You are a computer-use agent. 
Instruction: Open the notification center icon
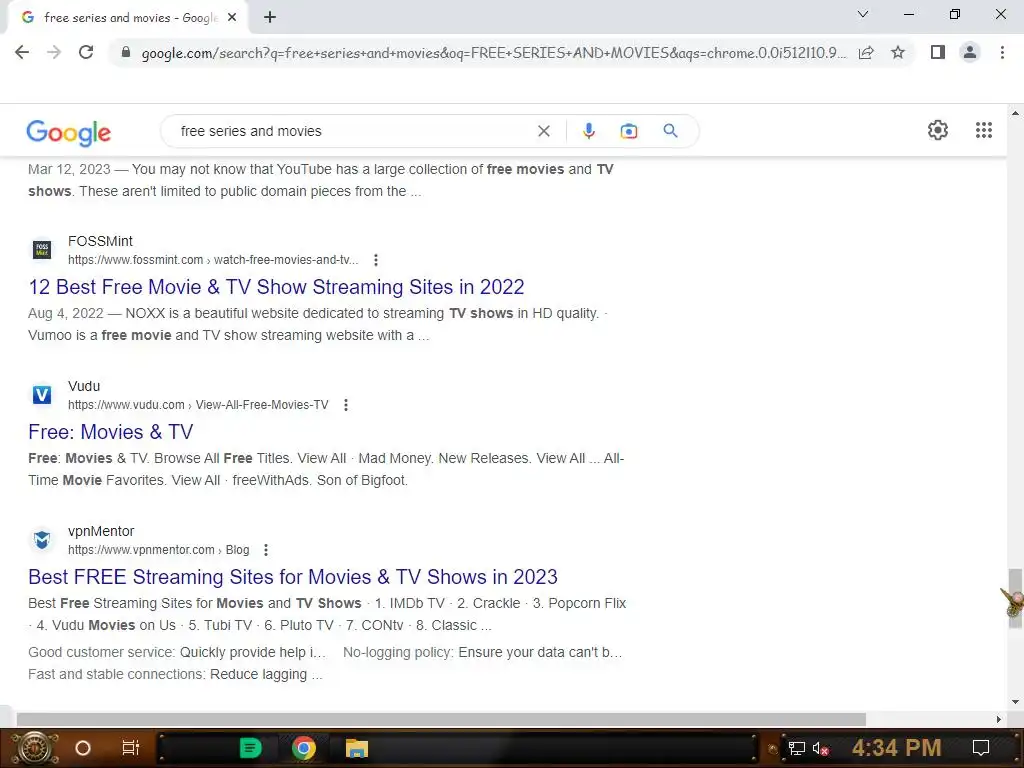tap(980, 748)
